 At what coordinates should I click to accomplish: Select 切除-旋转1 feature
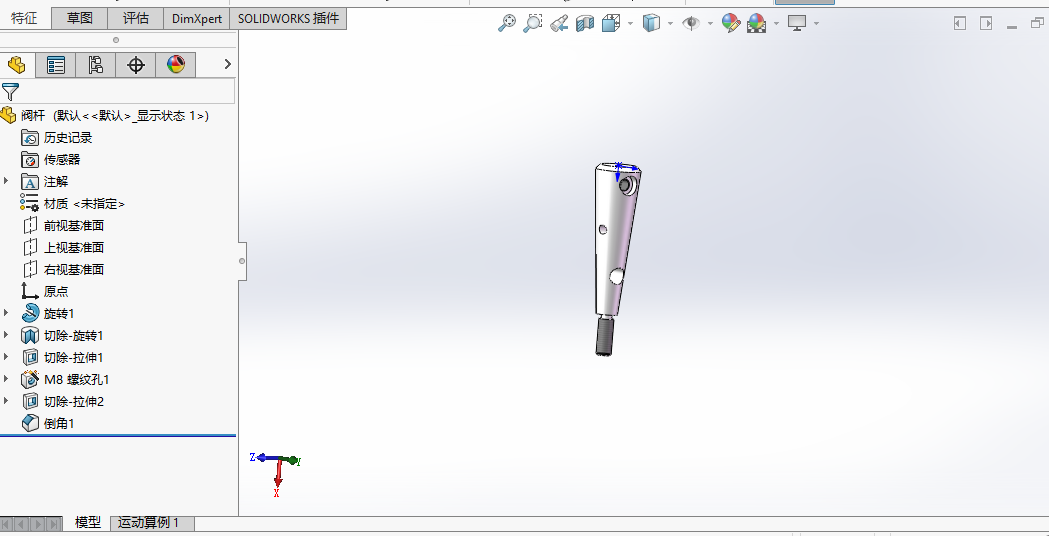[74, 336]
